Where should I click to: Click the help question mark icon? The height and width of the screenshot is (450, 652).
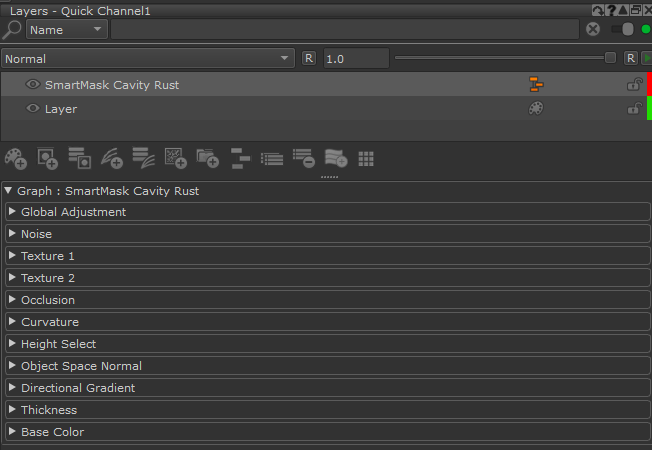click(611, 10)
